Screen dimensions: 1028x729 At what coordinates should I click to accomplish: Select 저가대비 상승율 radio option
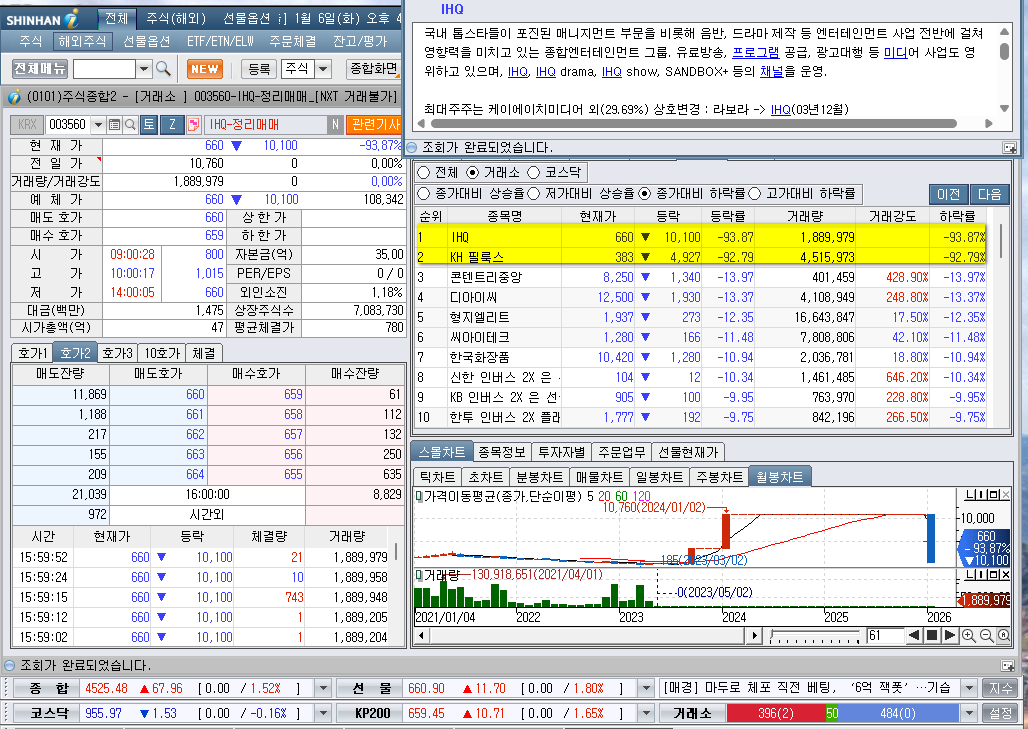534,193
